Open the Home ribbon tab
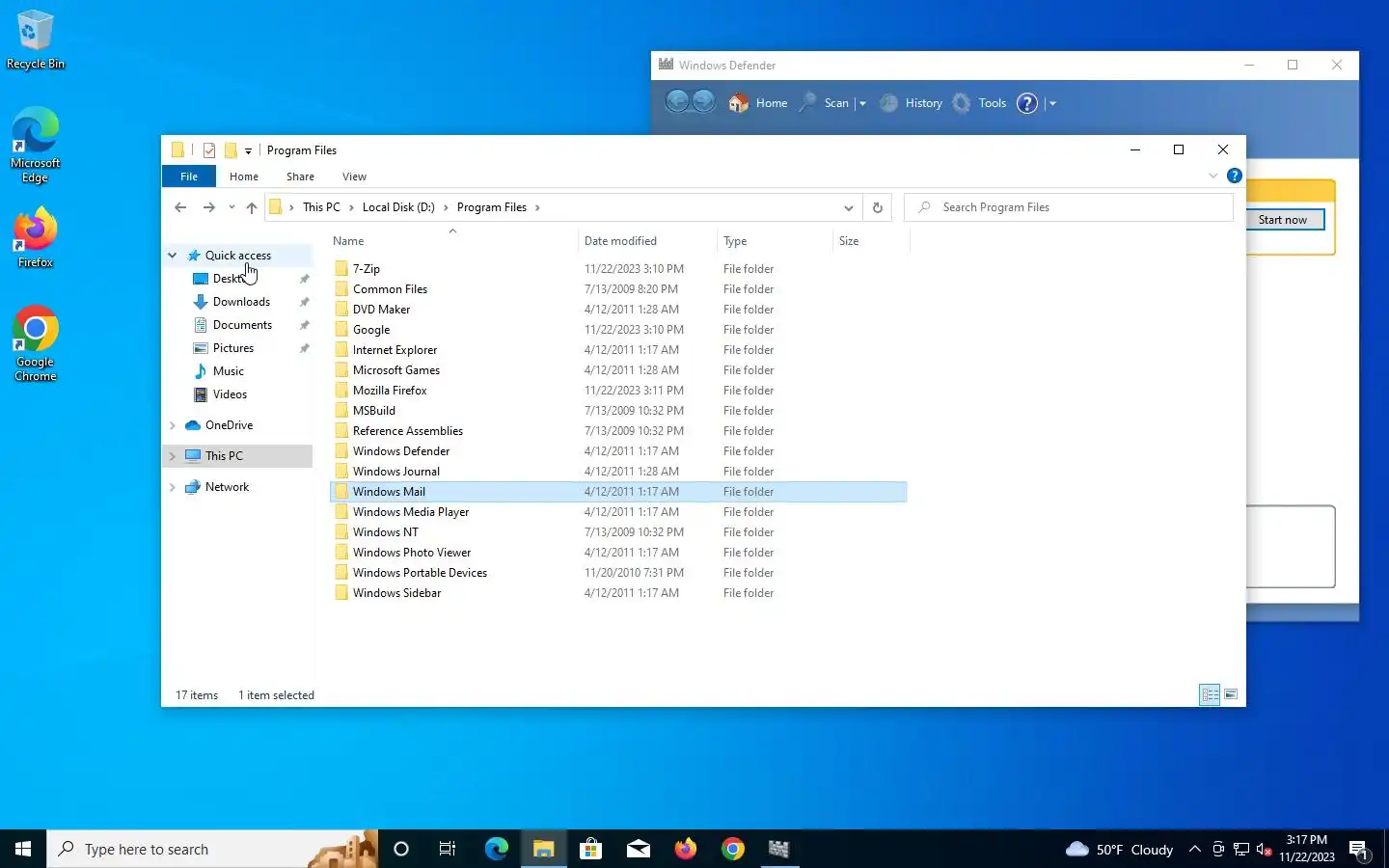 click(244, 176)
